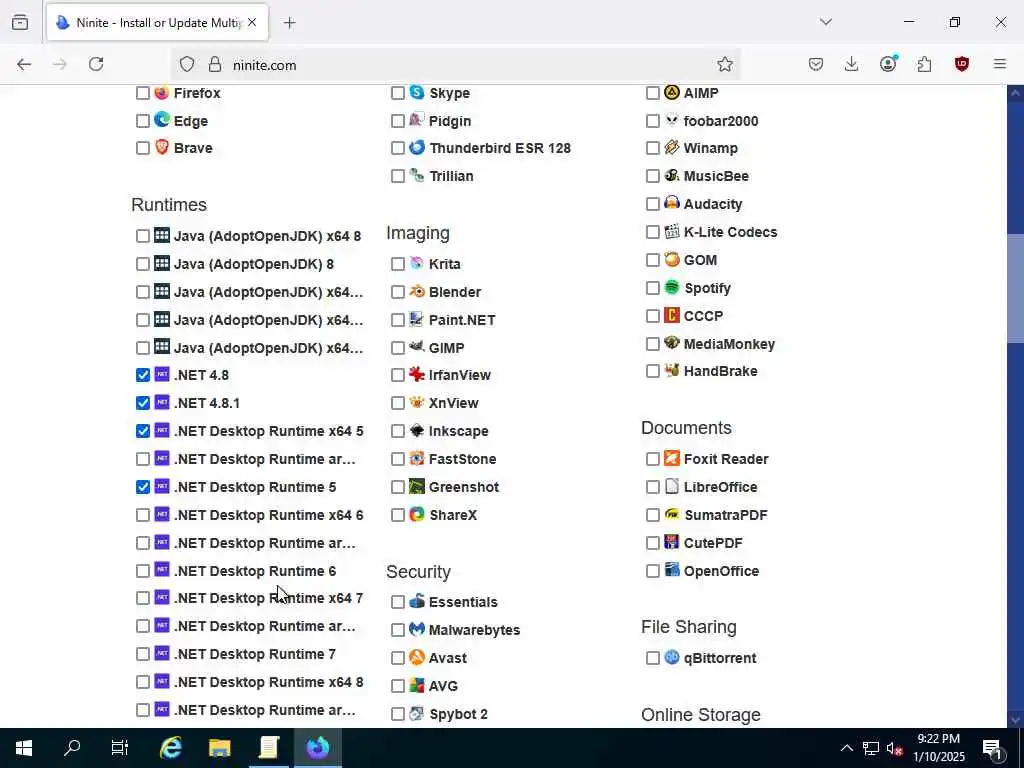Viewport: 1024px width, 768px height.
Task: Open Internet Explorer from taskbar
Action: pos(170,748)
